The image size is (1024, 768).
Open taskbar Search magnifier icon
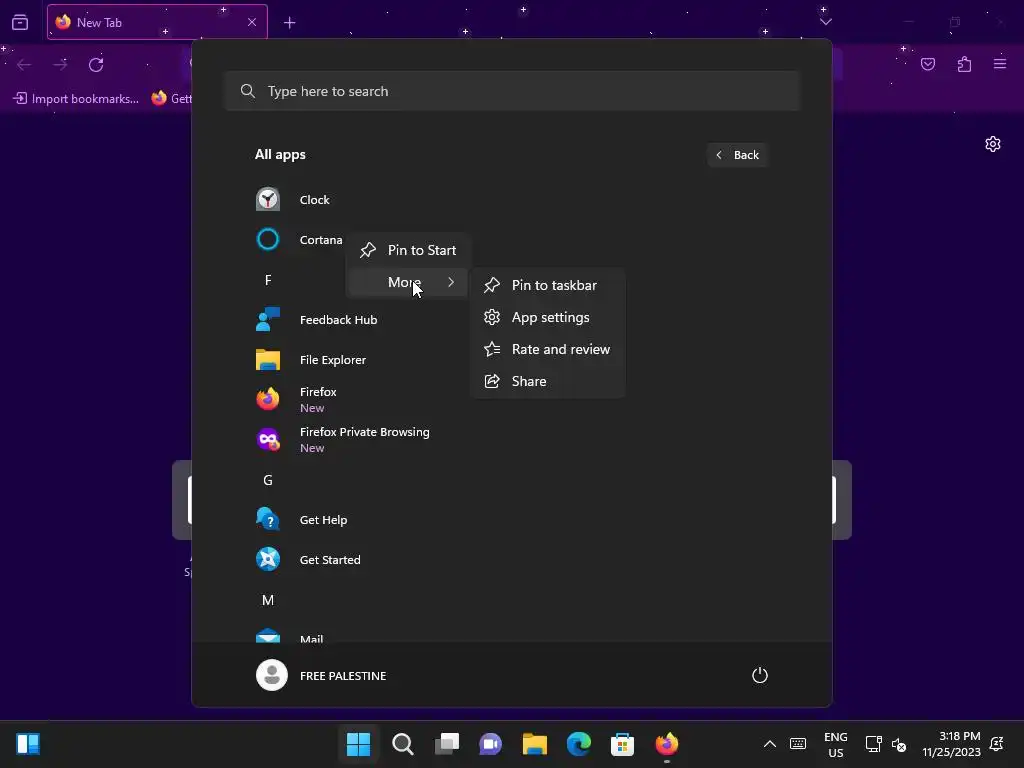point(402,744)
